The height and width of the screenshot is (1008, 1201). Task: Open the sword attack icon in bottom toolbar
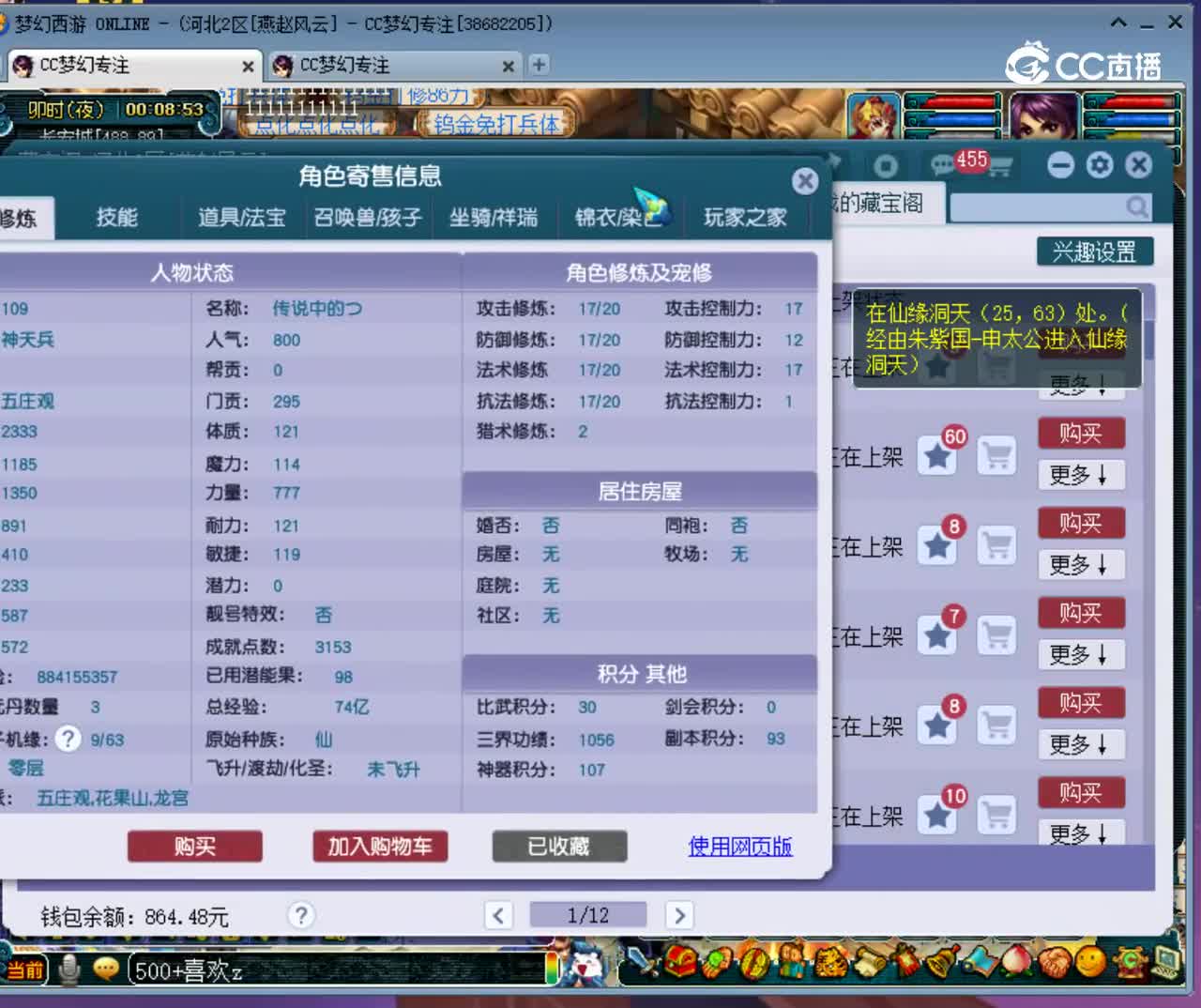coord(642,962)
